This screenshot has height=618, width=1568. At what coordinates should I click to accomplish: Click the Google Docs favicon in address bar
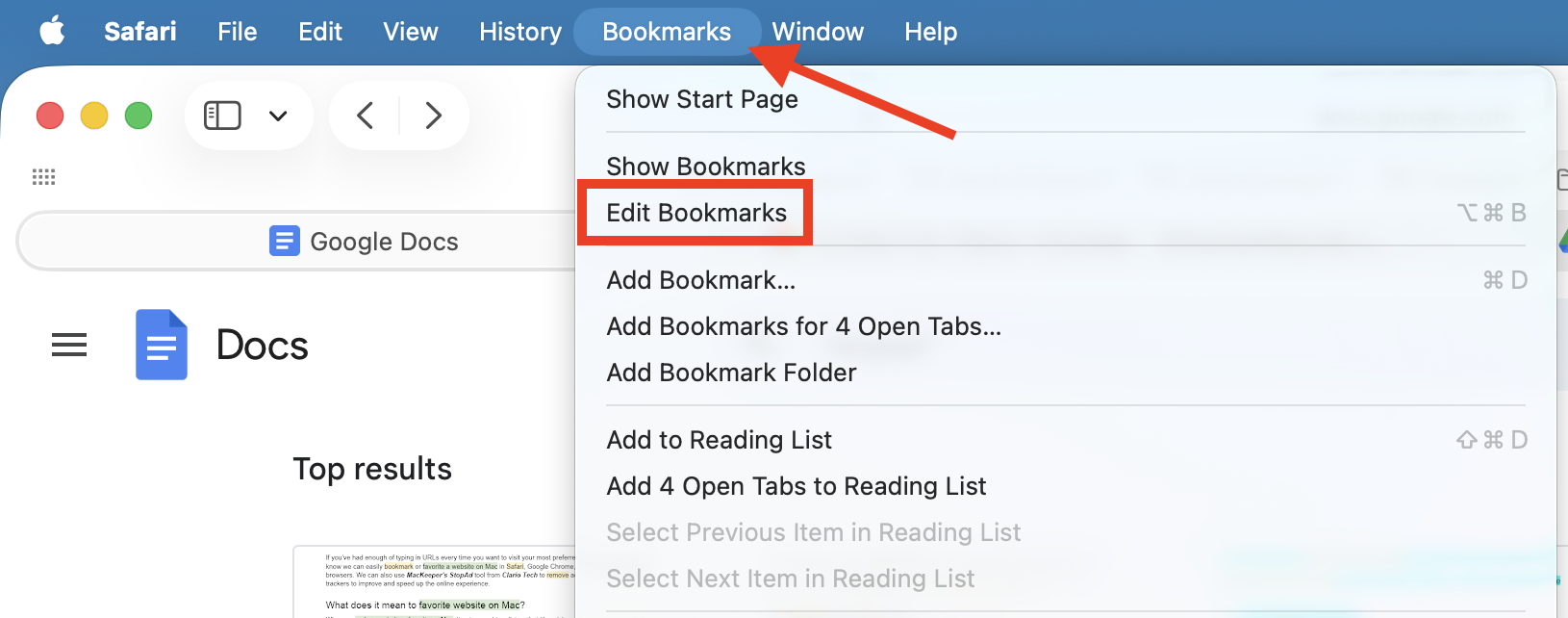[x=285, y=241]
